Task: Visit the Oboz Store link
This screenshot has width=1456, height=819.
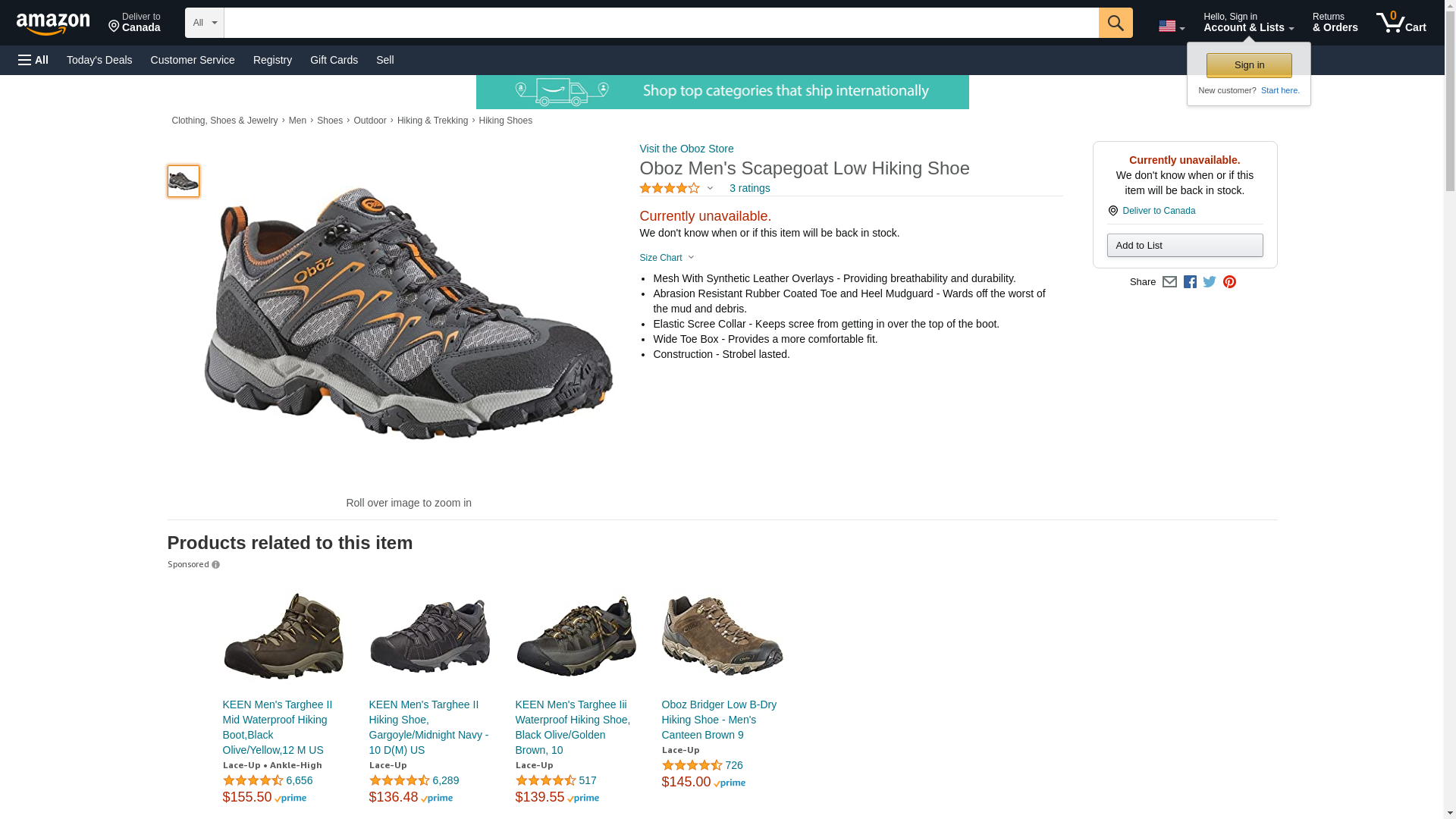Action: pos(686,149)
